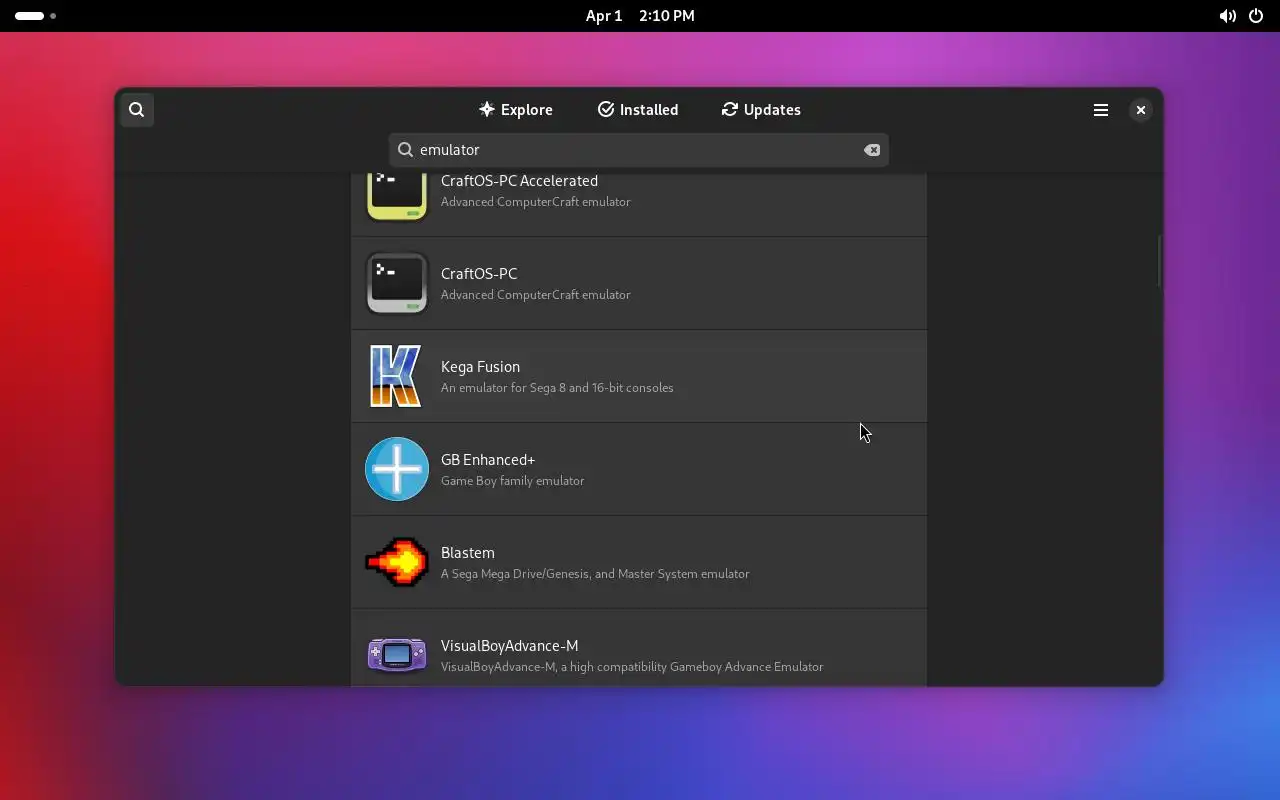
Task: Select the VisualBoyAdvance-M result title
Action: 510,646
